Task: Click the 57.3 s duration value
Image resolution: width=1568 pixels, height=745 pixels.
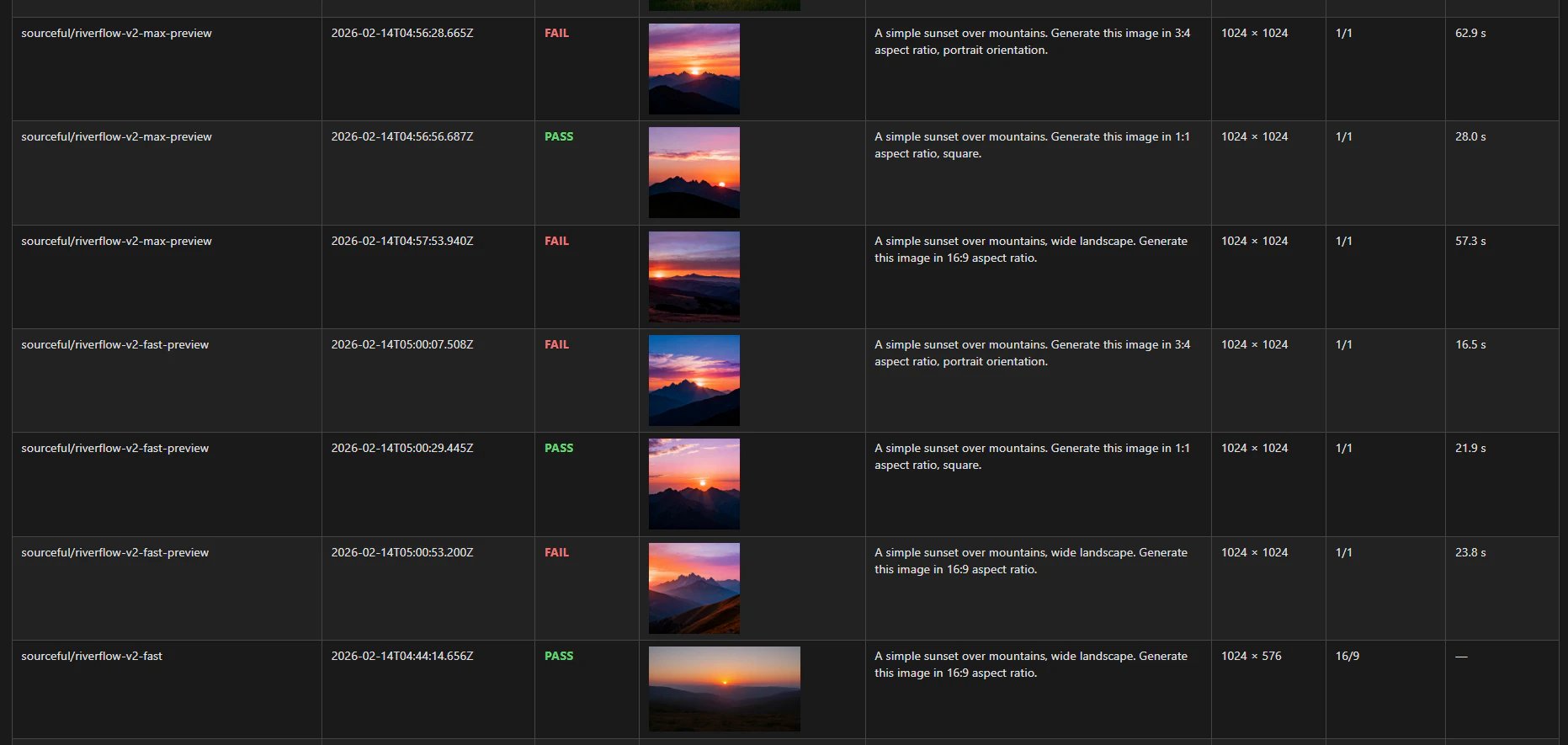Action: (x=1470, y=241)
